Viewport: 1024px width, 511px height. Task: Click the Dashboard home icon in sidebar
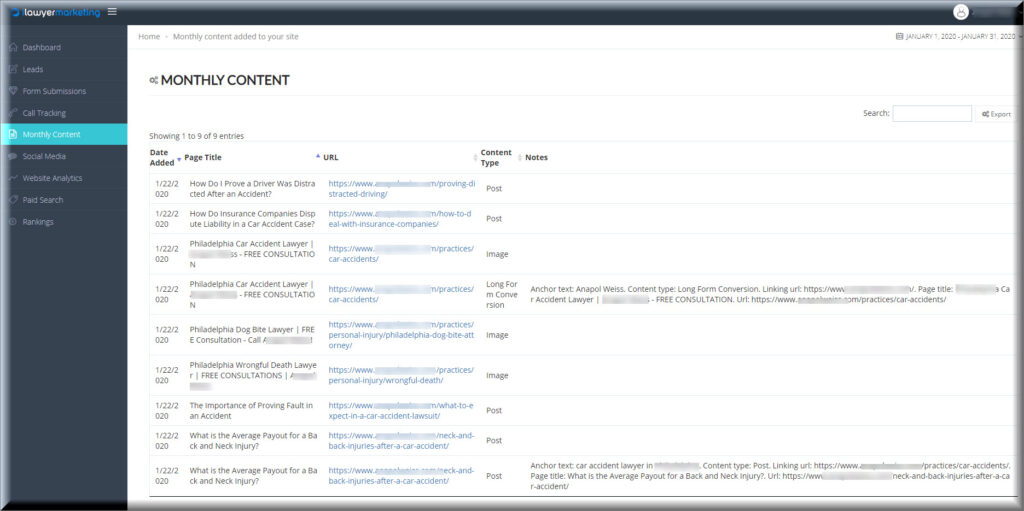tap(13, 48)
